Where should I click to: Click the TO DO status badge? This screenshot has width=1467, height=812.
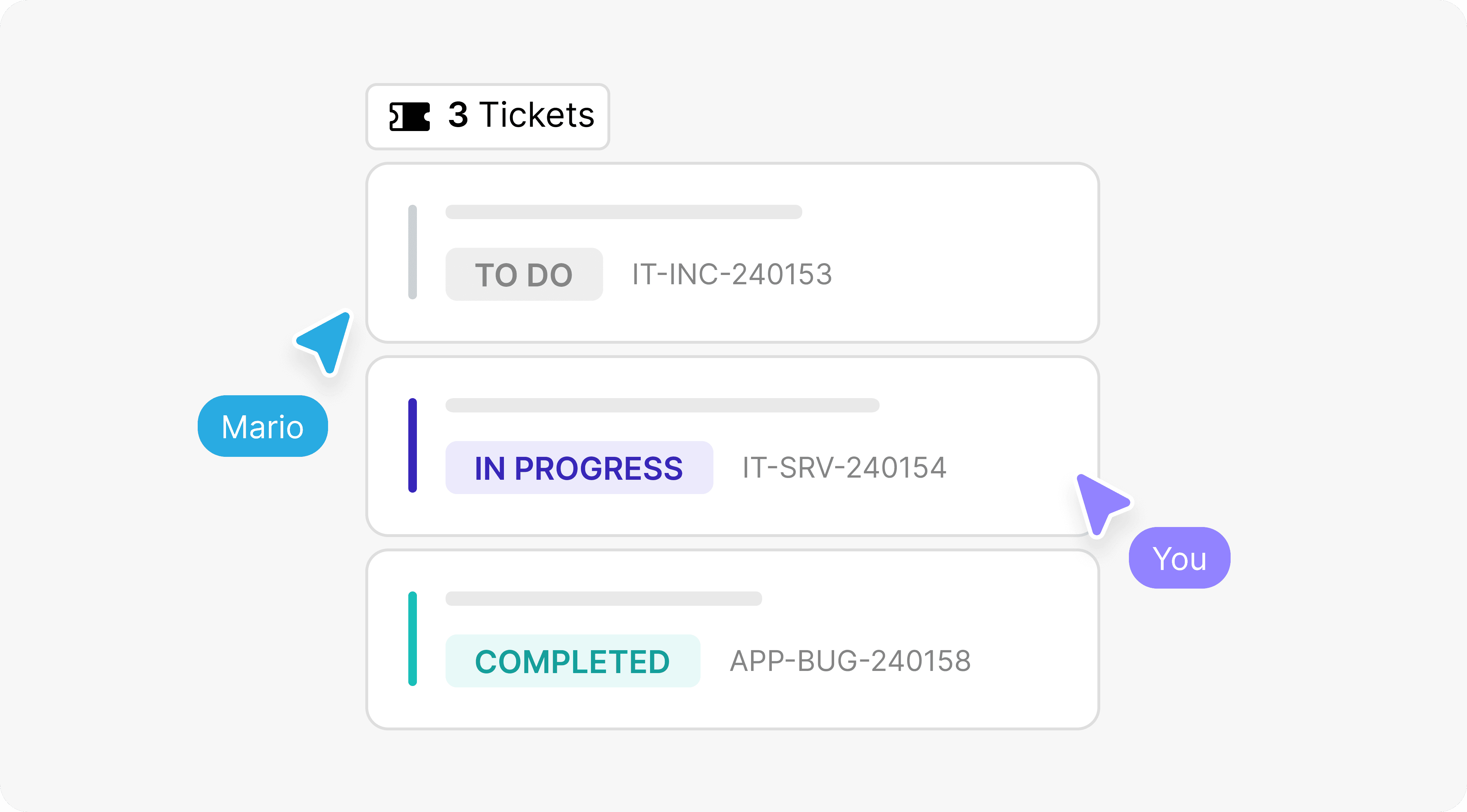(524, 275)
